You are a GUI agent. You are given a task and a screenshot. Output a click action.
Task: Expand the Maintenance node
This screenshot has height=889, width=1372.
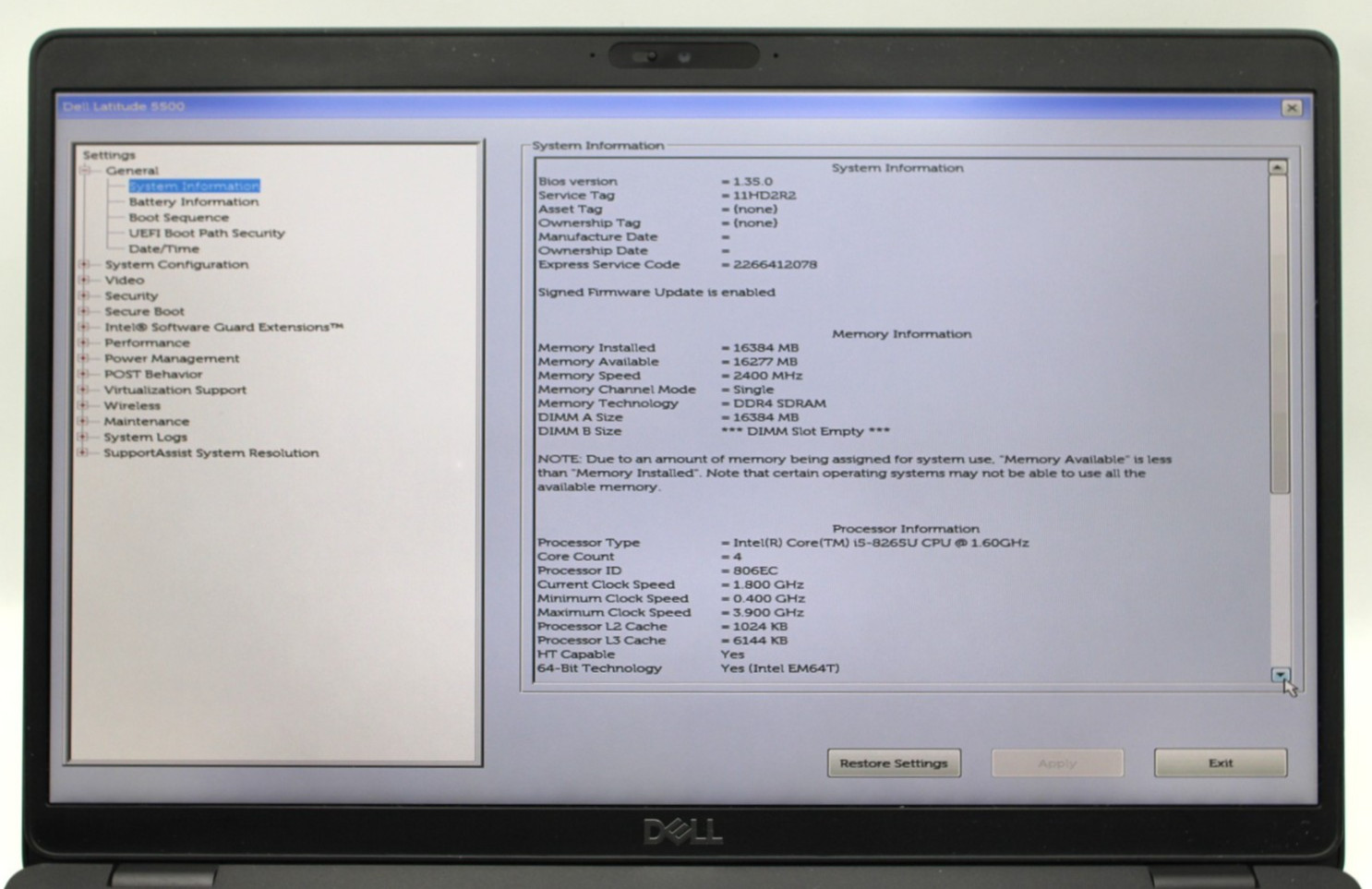[84, 422]
